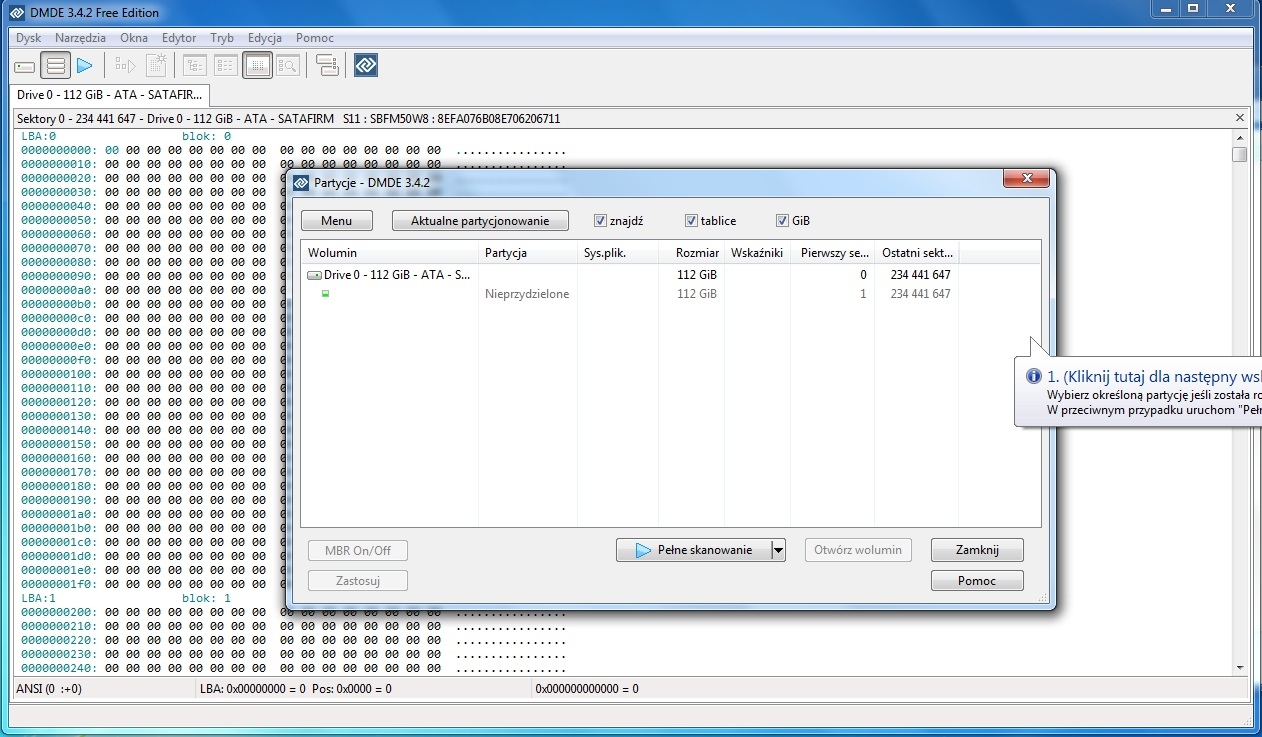Click the Ostatni sektor column header
This screenshot has width=1262, height=737.
[917, 253]
